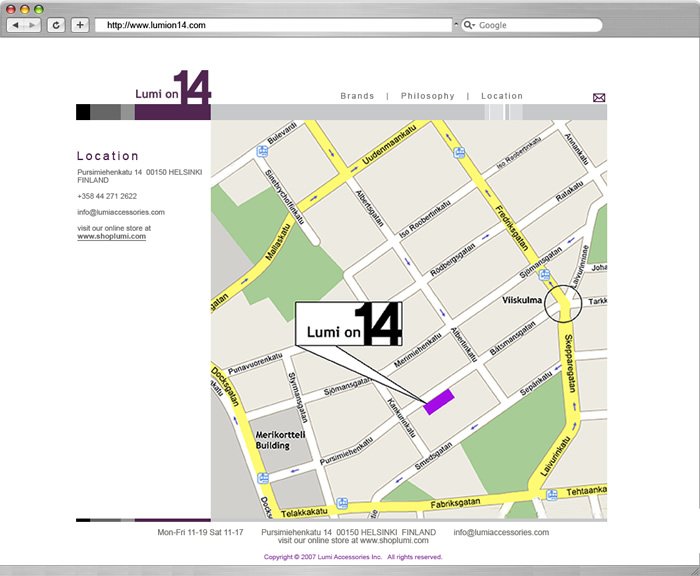
Task: Click the transit icon near Bulevardi
Action: tap(262, 151)
